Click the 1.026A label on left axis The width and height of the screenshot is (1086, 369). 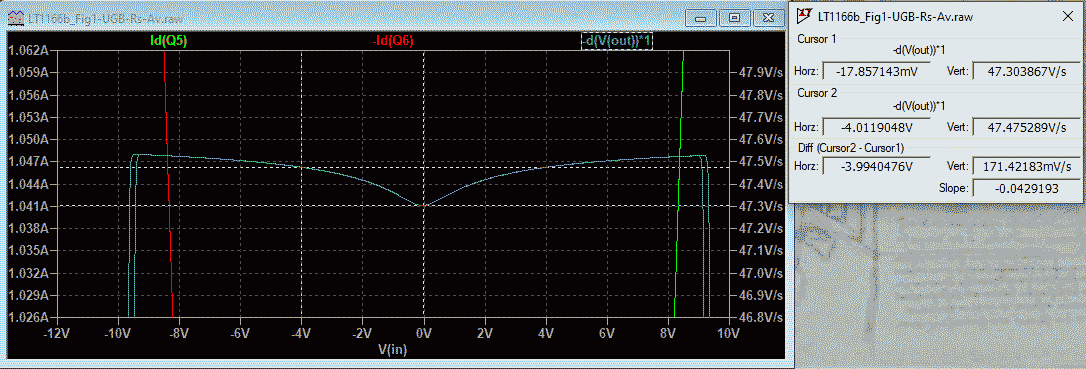[x=28, y=317]
